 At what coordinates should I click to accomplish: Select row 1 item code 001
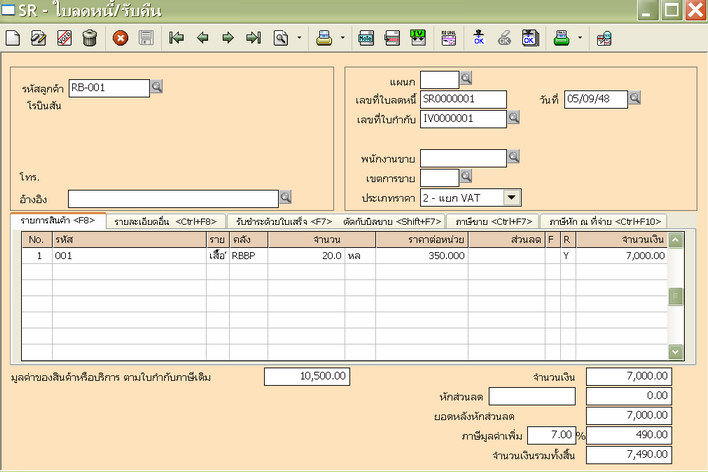[129, 256]
